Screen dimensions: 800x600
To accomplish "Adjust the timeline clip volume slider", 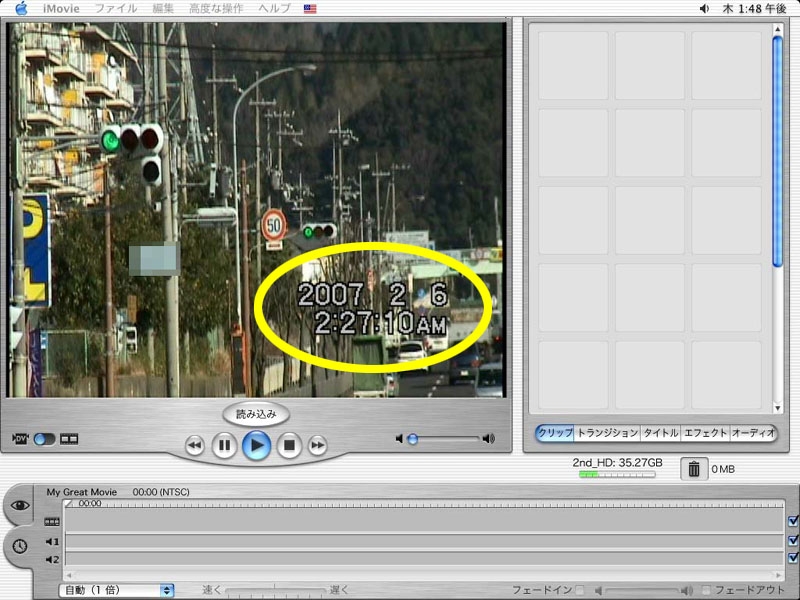I will [x=642, y=591].
